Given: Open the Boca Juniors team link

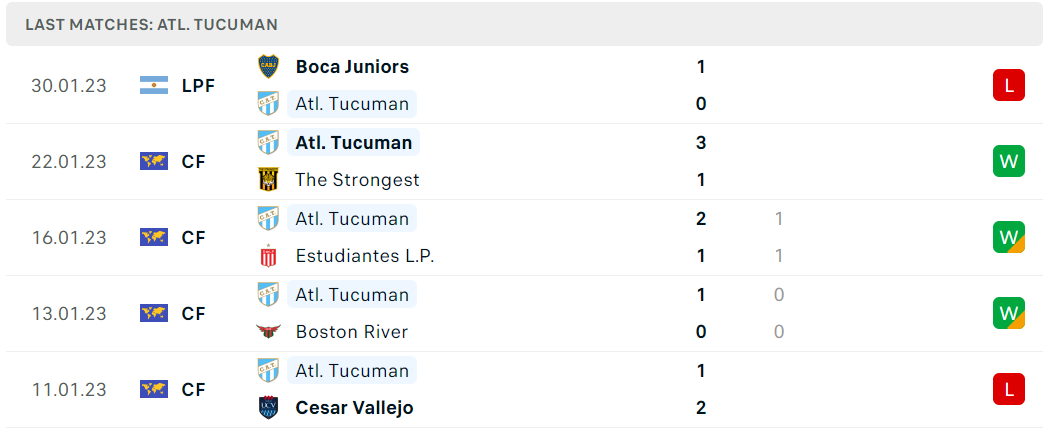Looking at the screenshot, I should point(352,67).
